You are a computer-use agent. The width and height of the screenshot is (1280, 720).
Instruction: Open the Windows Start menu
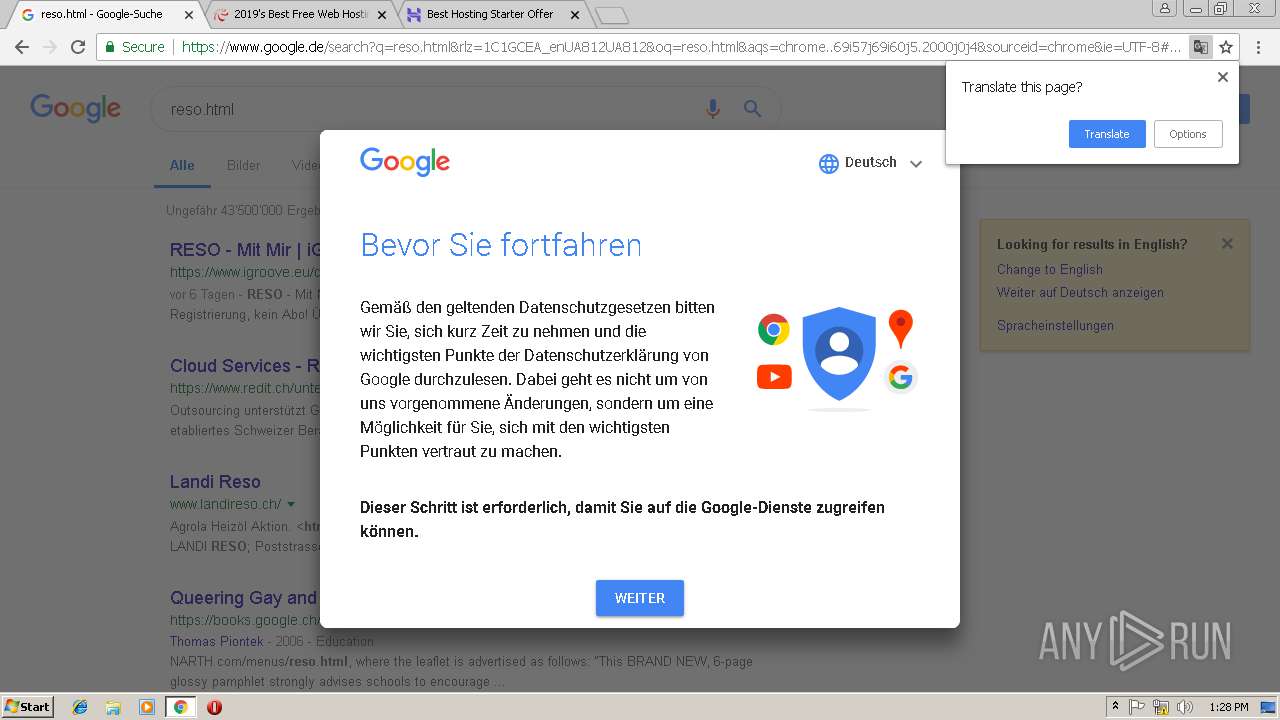pyautogui.click(x=27, y=707)
